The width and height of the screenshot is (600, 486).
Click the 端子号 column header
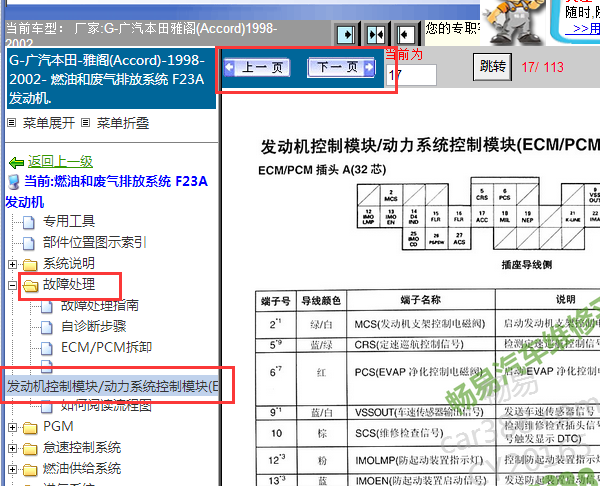coord(276,301)
